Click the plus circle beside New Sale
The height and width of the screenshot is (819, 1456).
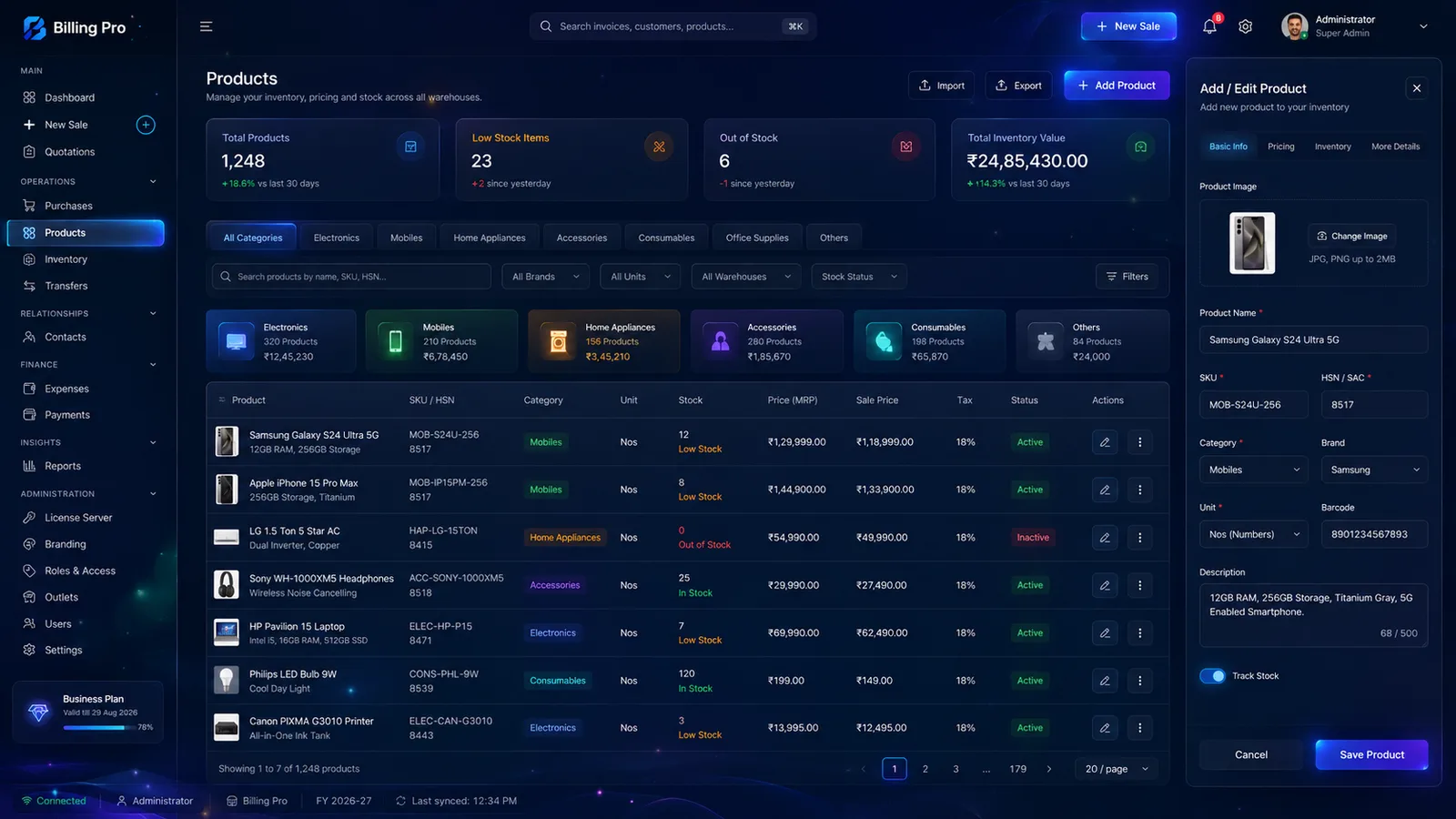point(146,125)
